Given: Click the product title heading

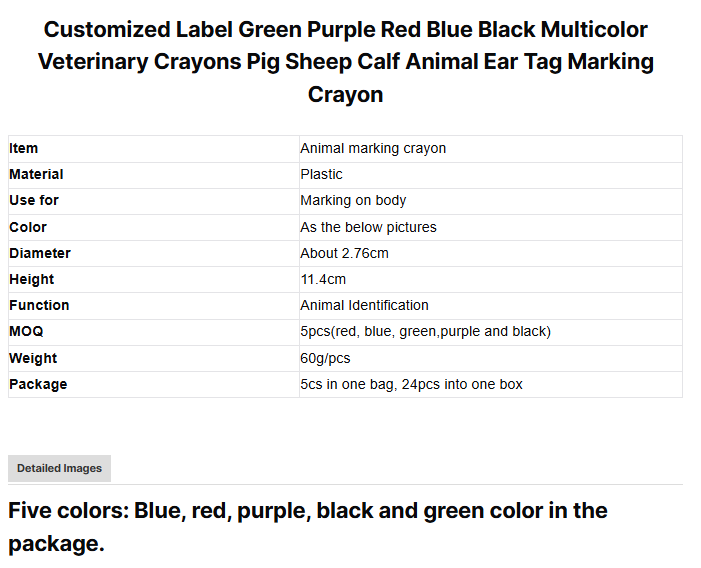Looking at the screenshot, I should tap(345, 62).
